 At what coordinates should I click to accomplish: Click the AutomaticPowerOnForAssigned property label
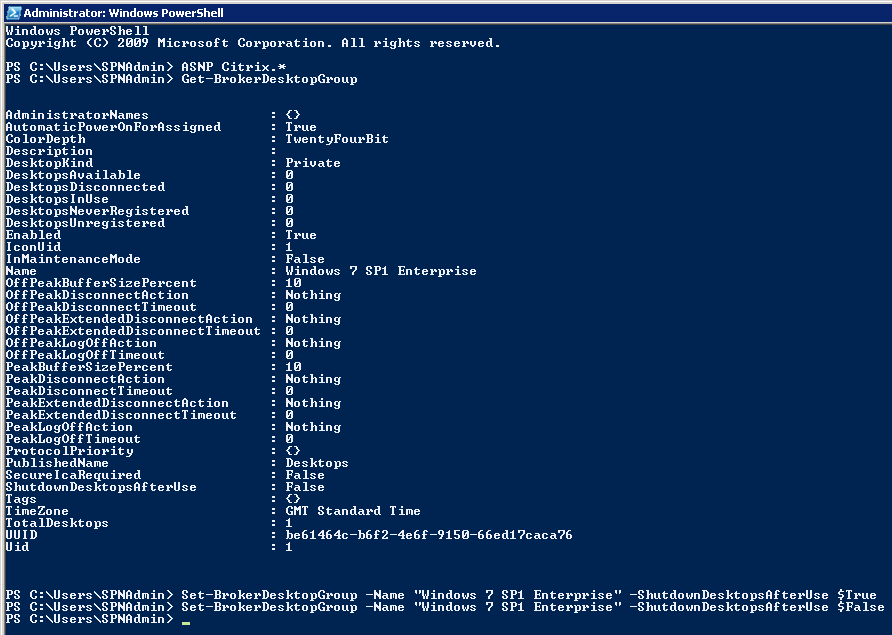pyautogui.click(x=113, y=127)
